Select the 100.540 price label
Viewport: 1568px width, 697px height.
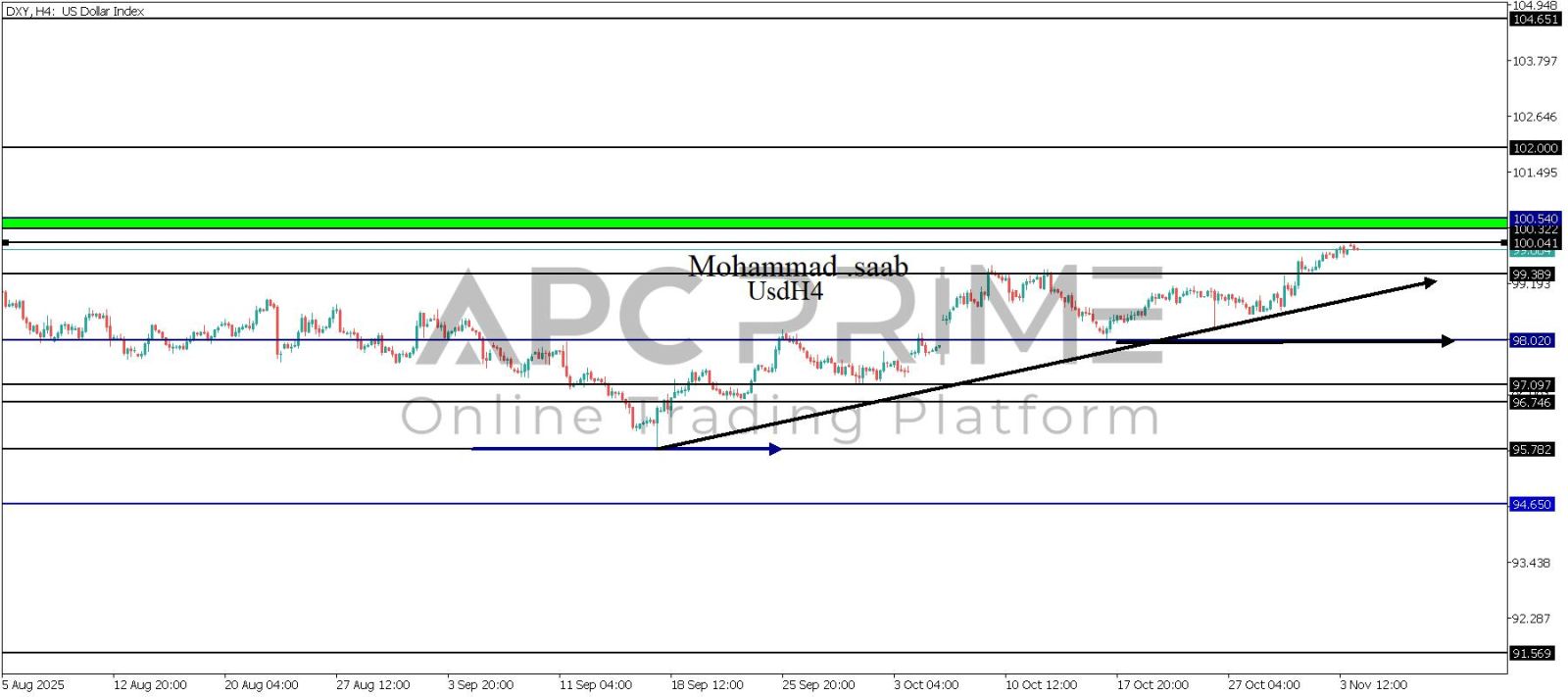(x=1535, y=219)
